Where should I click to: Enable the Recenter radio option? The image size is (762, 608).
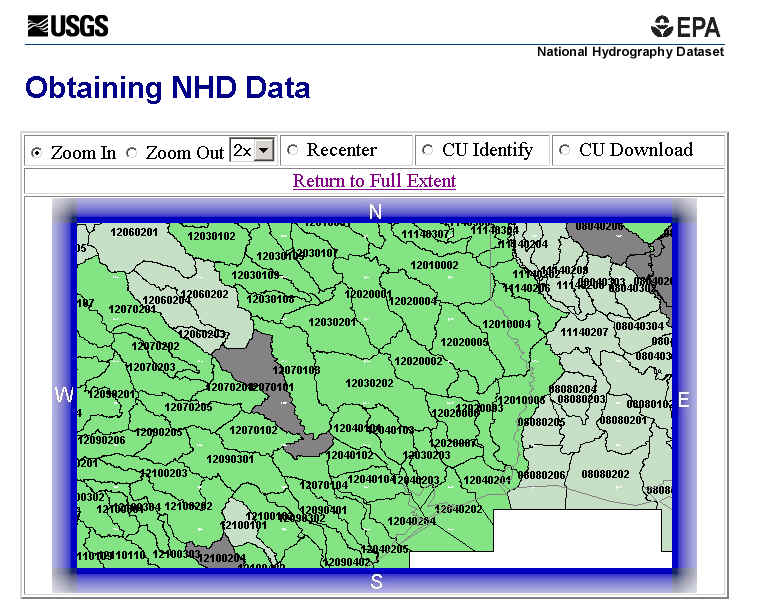tap(293, 151)
